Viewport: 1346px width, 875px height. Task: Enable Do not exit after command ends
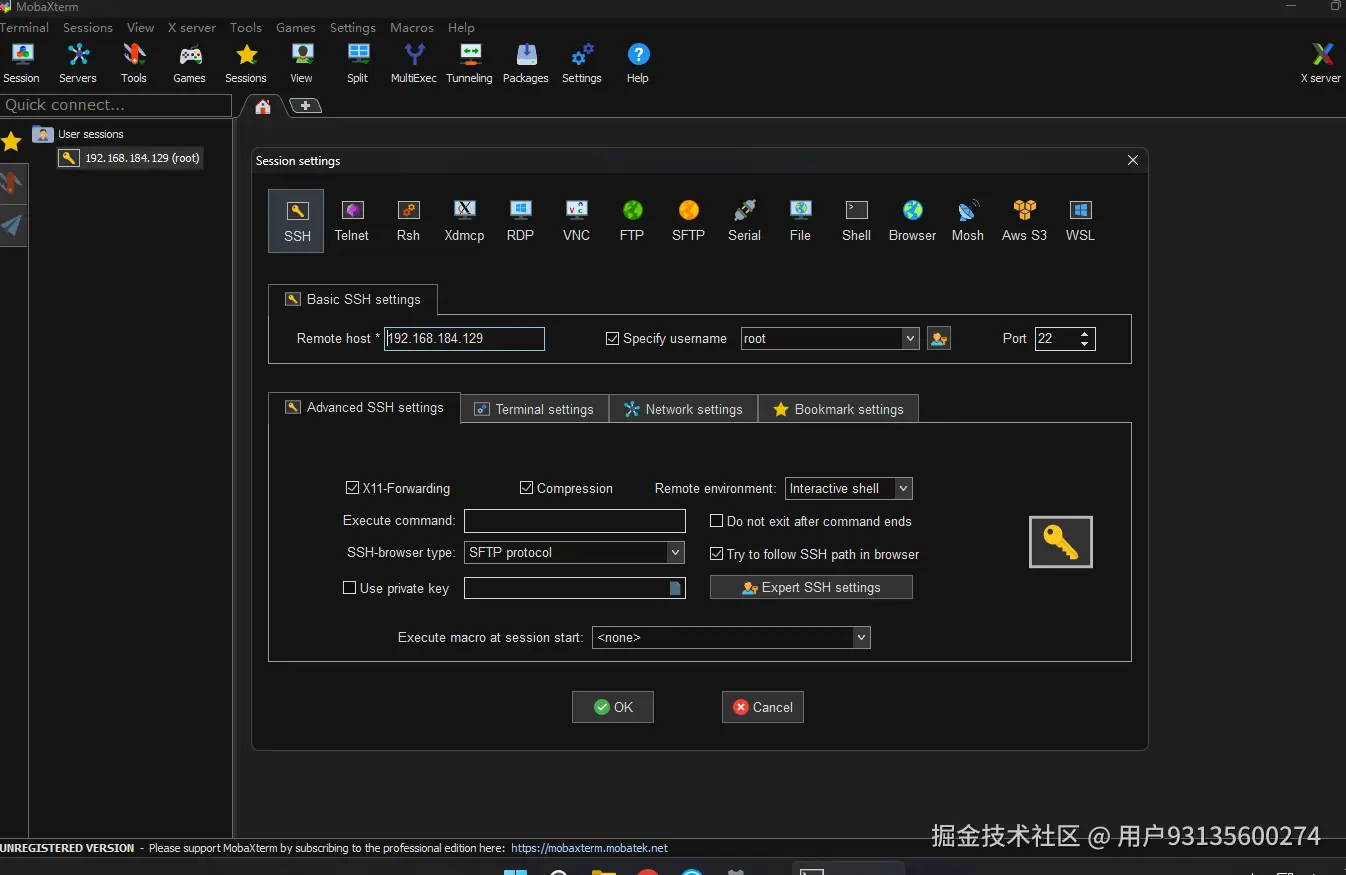point(716,521)
